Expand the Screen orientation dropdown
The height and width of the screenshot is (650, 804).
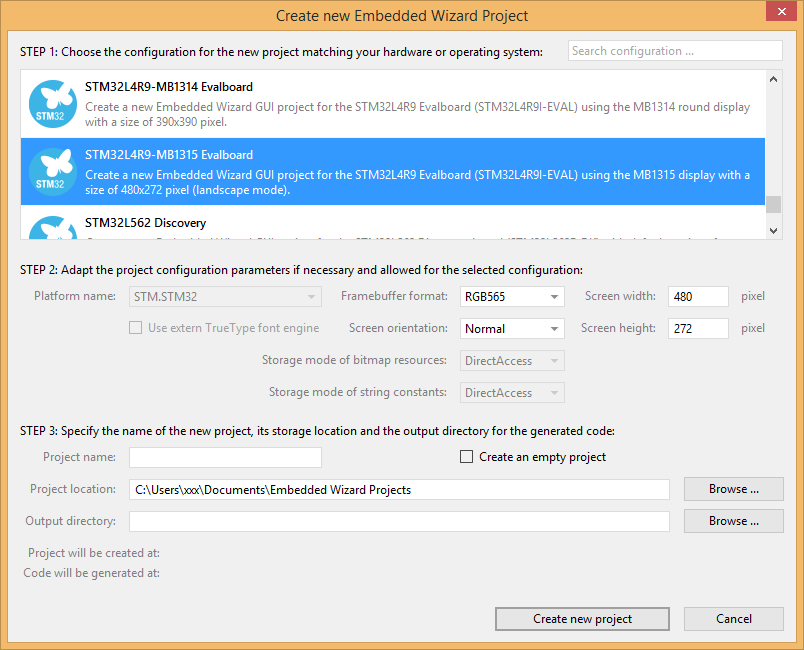(x=512, y=329)
